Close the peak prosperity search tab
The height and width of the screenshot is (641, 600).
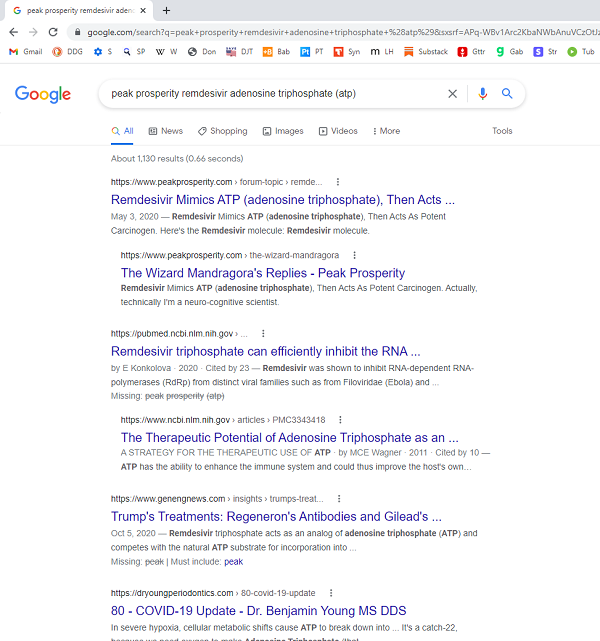tap(143, 11)
